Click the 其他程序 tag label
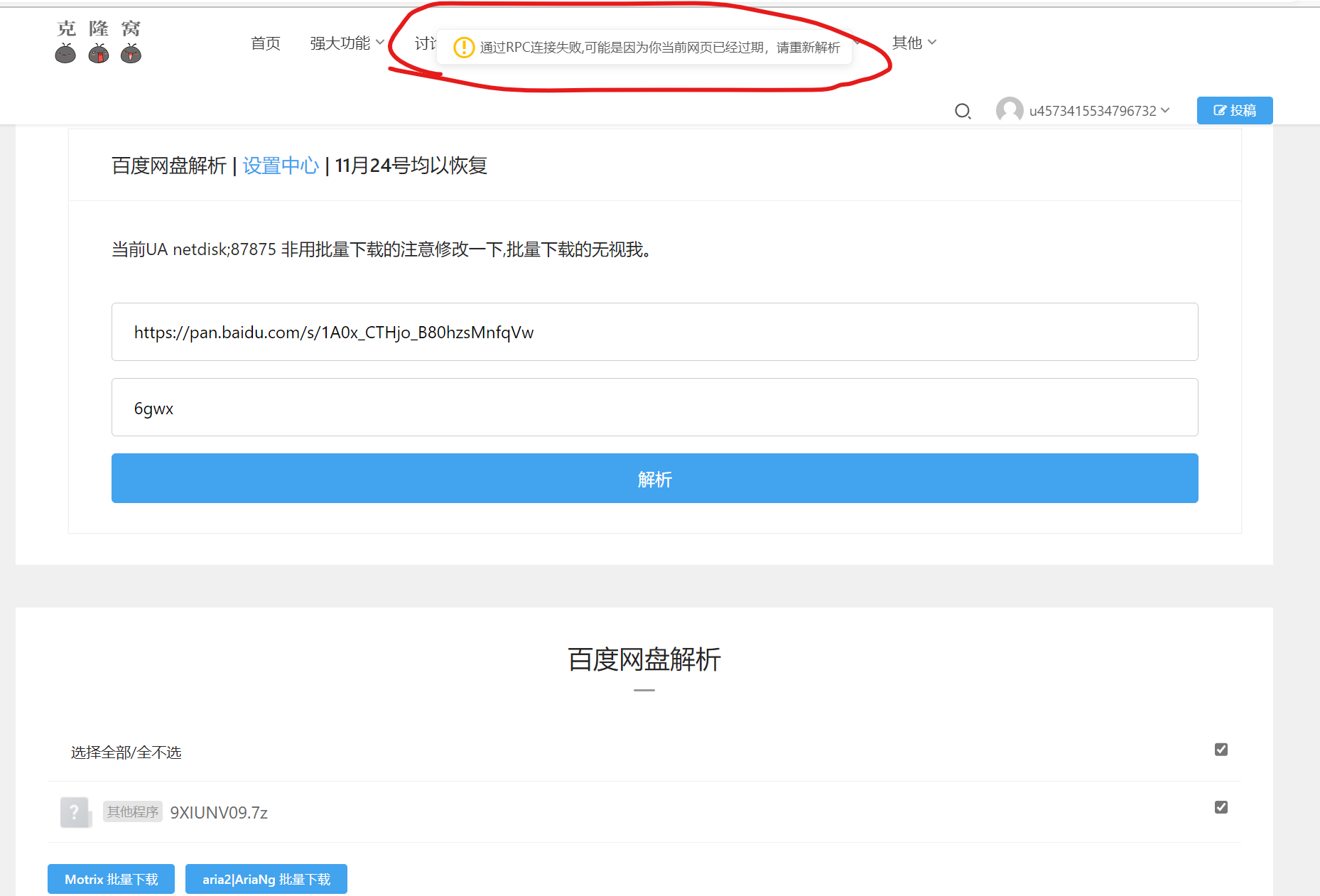 (133, 811)
